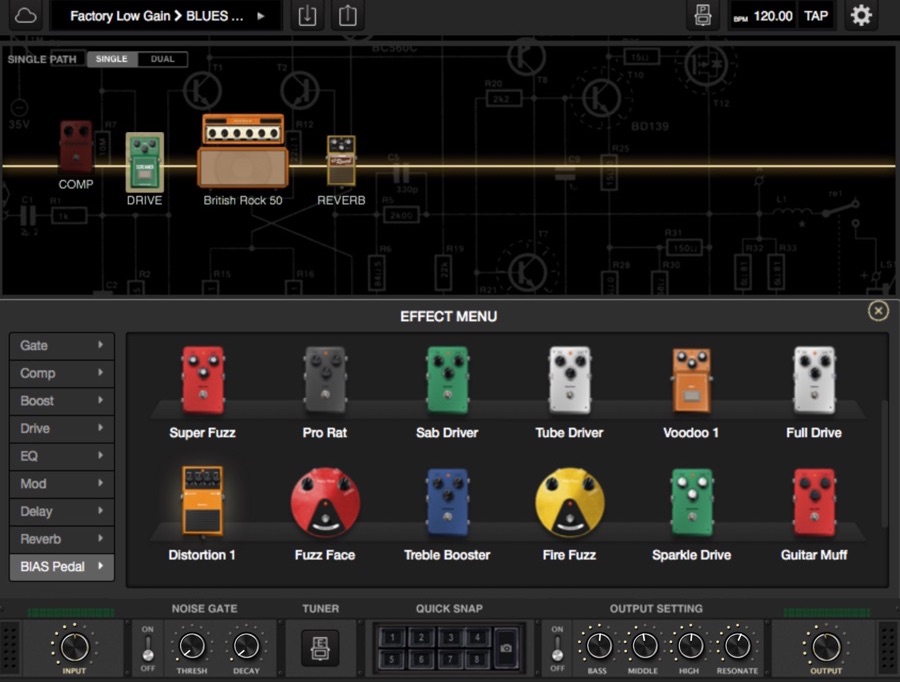Click the MIDDLE knob
The image size is (900, 682).
coord(643,646)
